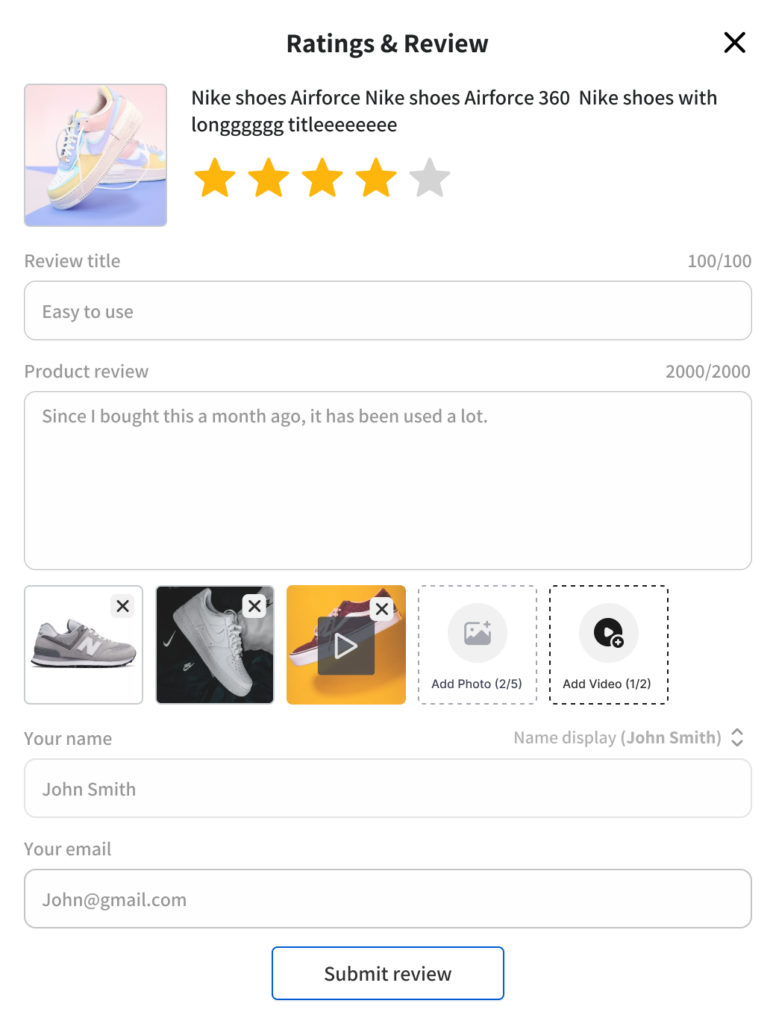This screenshot has height=1024, width=776.
Task: Play the uploaded shoe video
Action: 346,646
